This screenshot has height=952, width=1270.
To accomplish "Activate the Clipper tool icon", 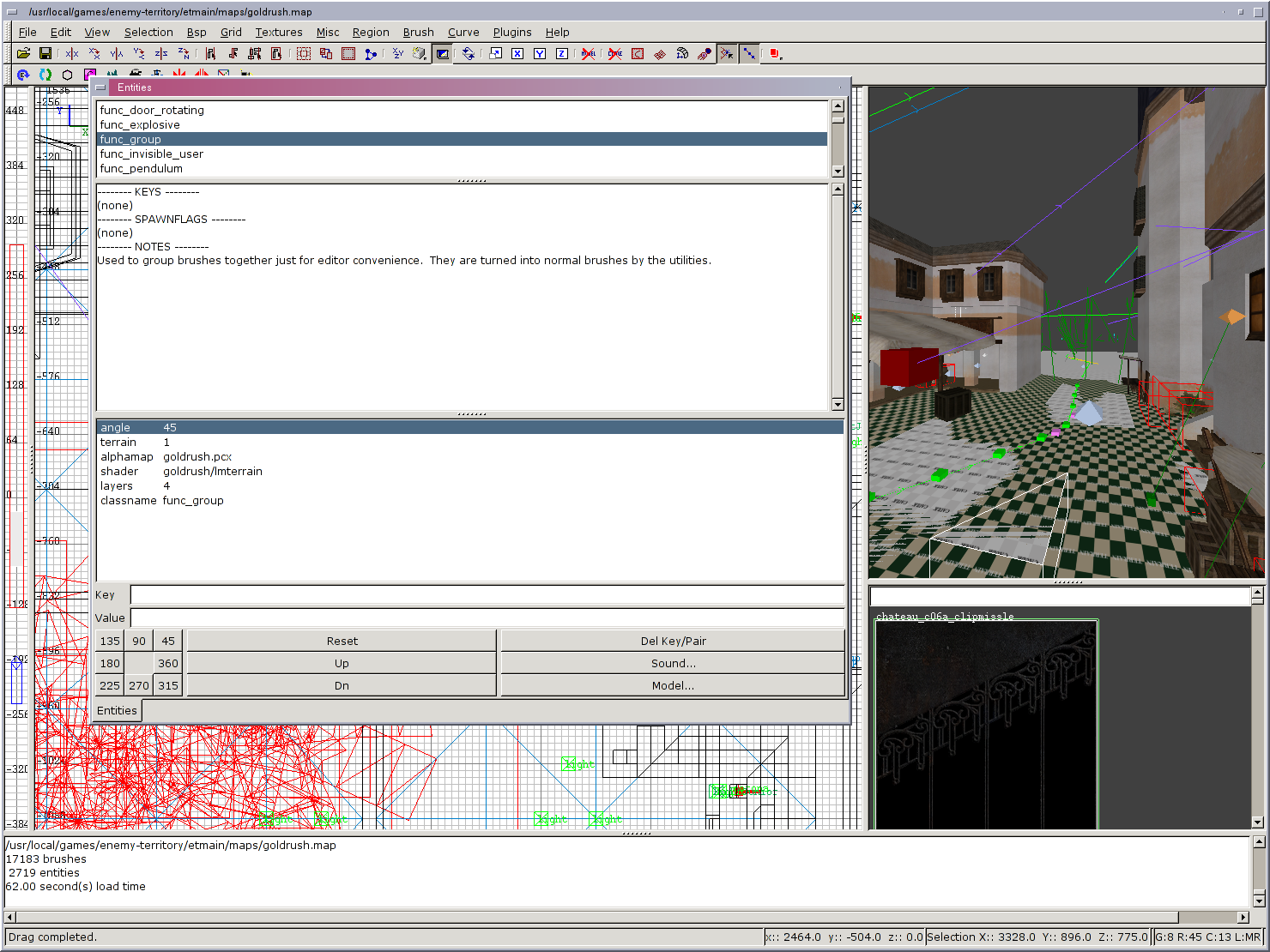I will (x=371, y=53).
